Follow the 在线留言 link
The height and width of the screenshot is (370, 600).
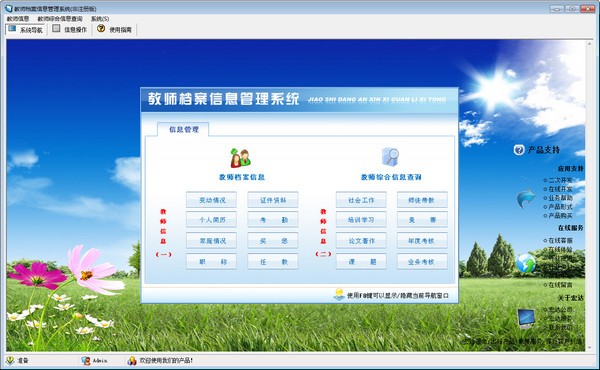pos(560,285)
